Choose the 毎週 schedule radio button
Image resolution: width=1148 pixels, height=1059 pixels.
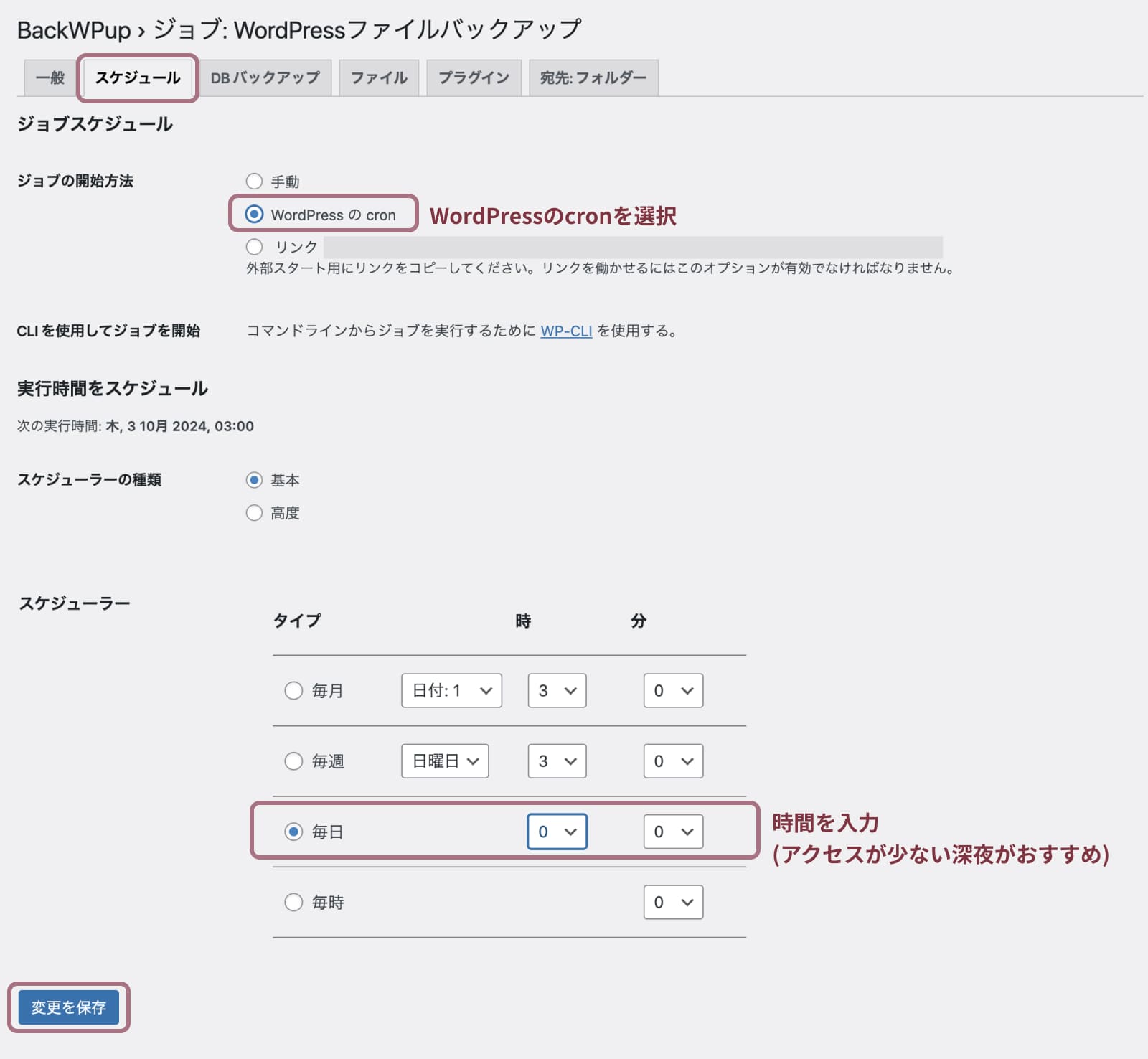pos(293,761)
